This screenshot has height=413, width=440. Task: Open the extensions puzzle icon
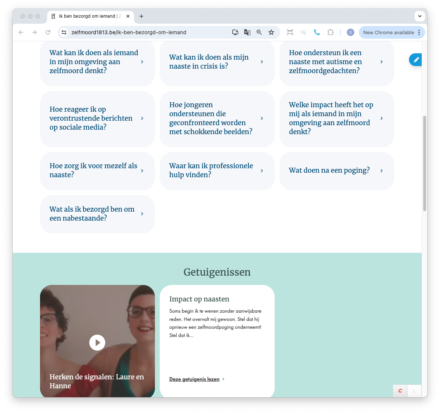[x=330, y=32]
